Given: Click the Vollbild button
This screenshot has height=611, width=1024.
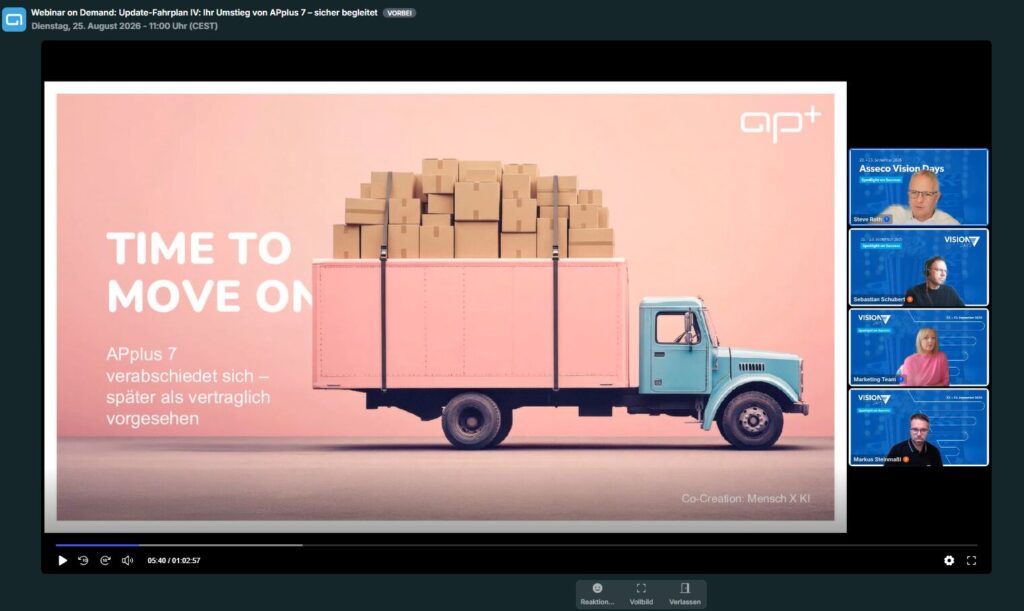Looking at the screenshot, I should (641, 594).
